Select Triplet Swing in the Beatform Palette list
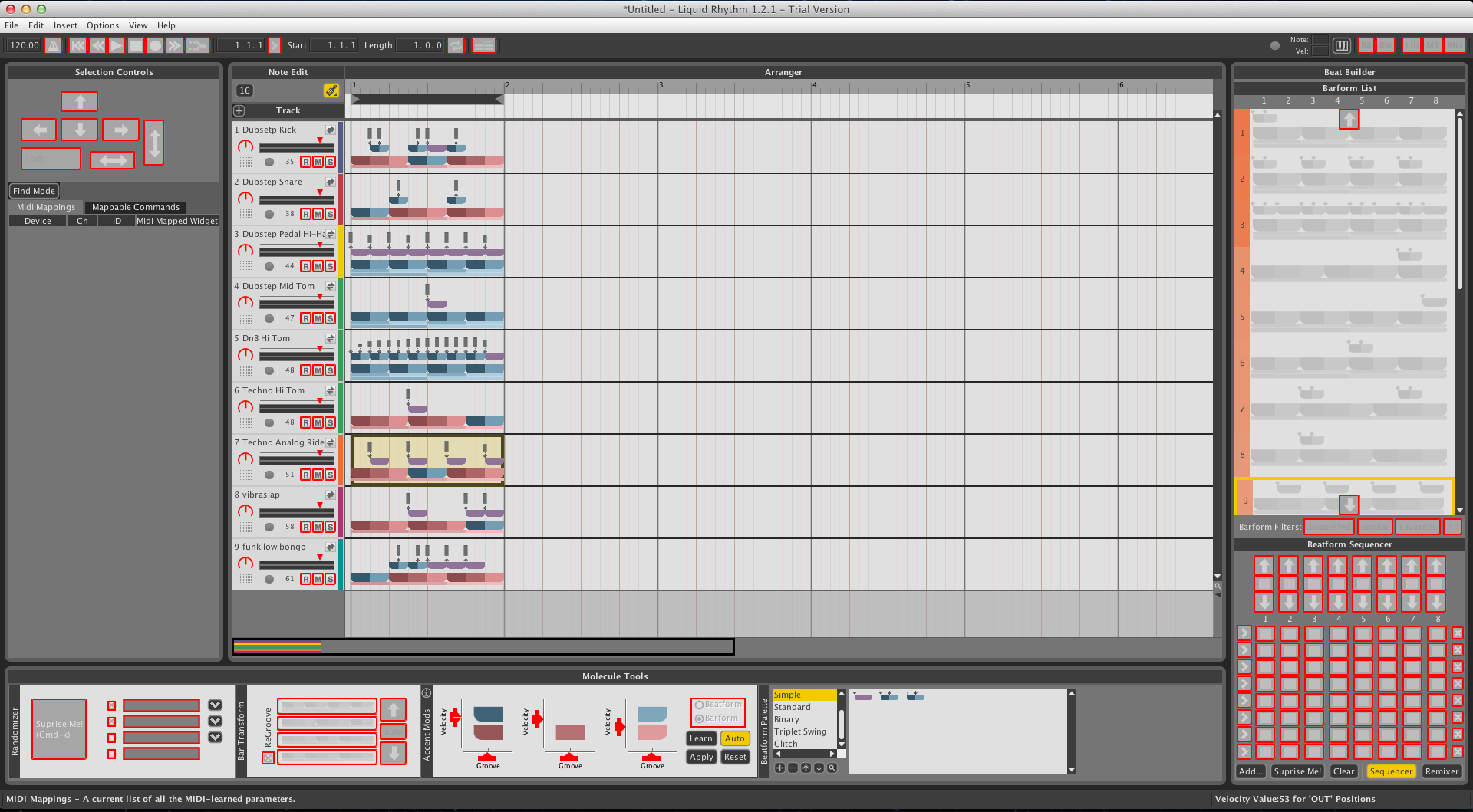The width and height of the screenshot is (1473, 812). [800, 731]
